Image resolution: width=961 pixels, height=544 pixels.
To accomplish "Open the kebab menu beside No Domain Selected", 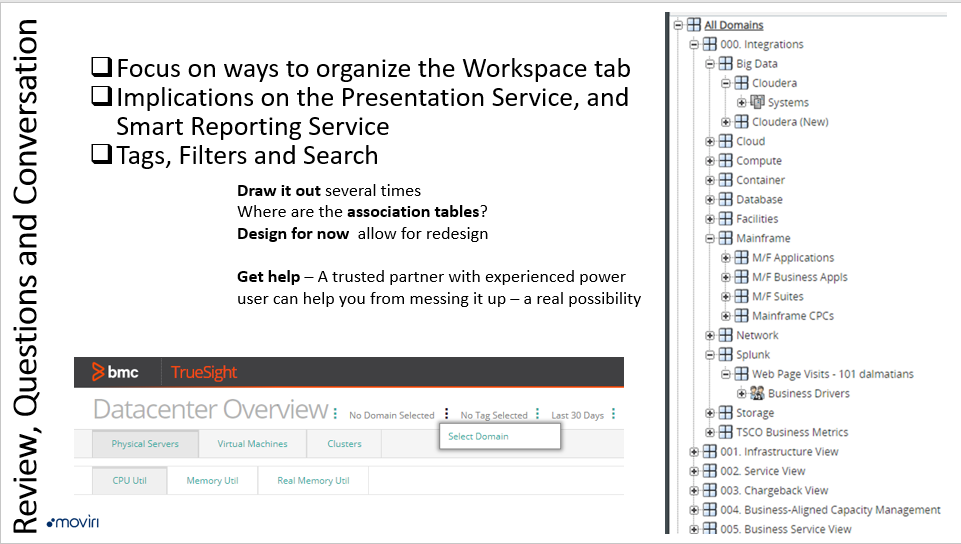I will point(446,415).
